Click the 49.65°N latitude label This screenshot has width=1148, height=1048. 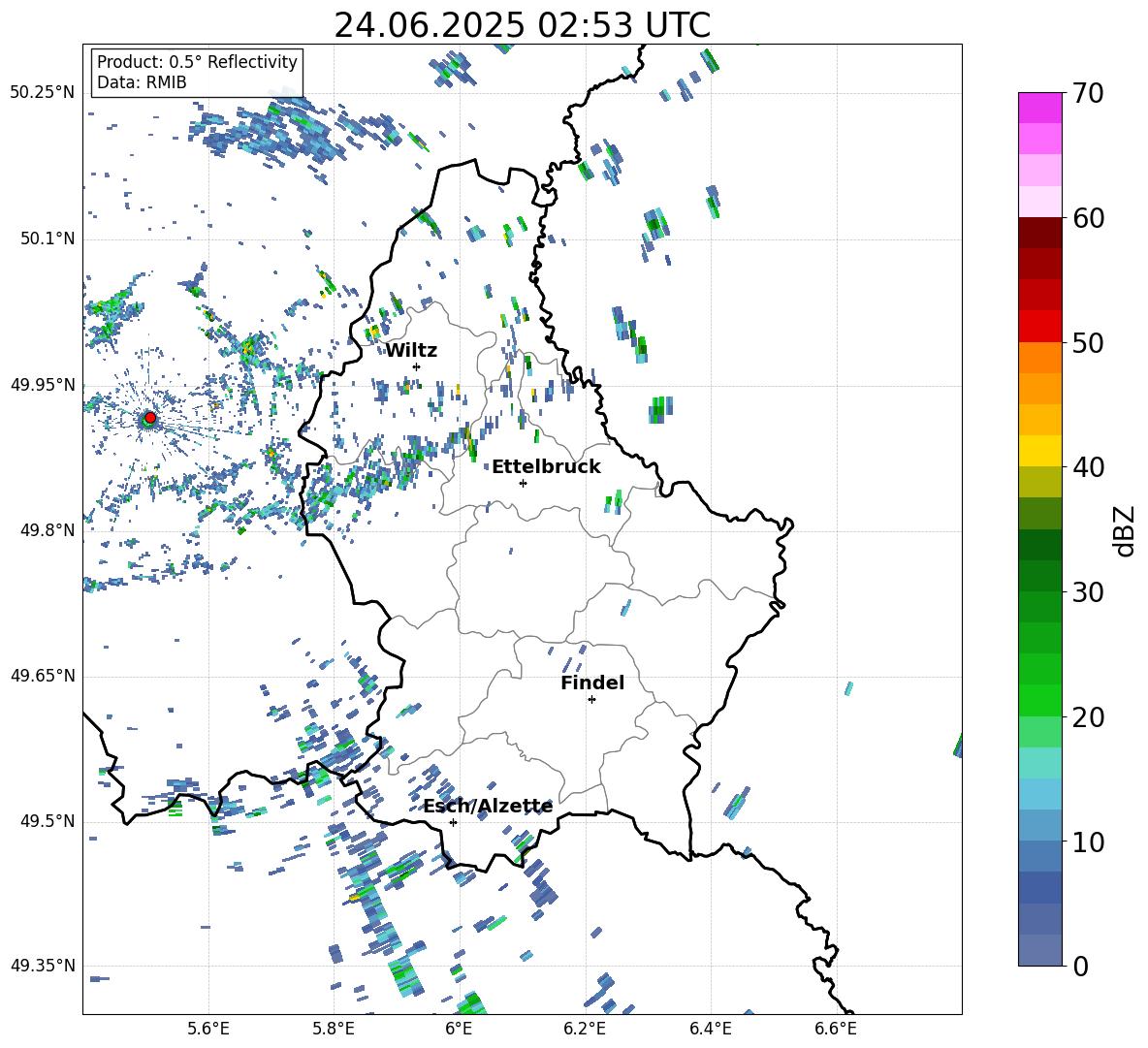tap(43, 676)
